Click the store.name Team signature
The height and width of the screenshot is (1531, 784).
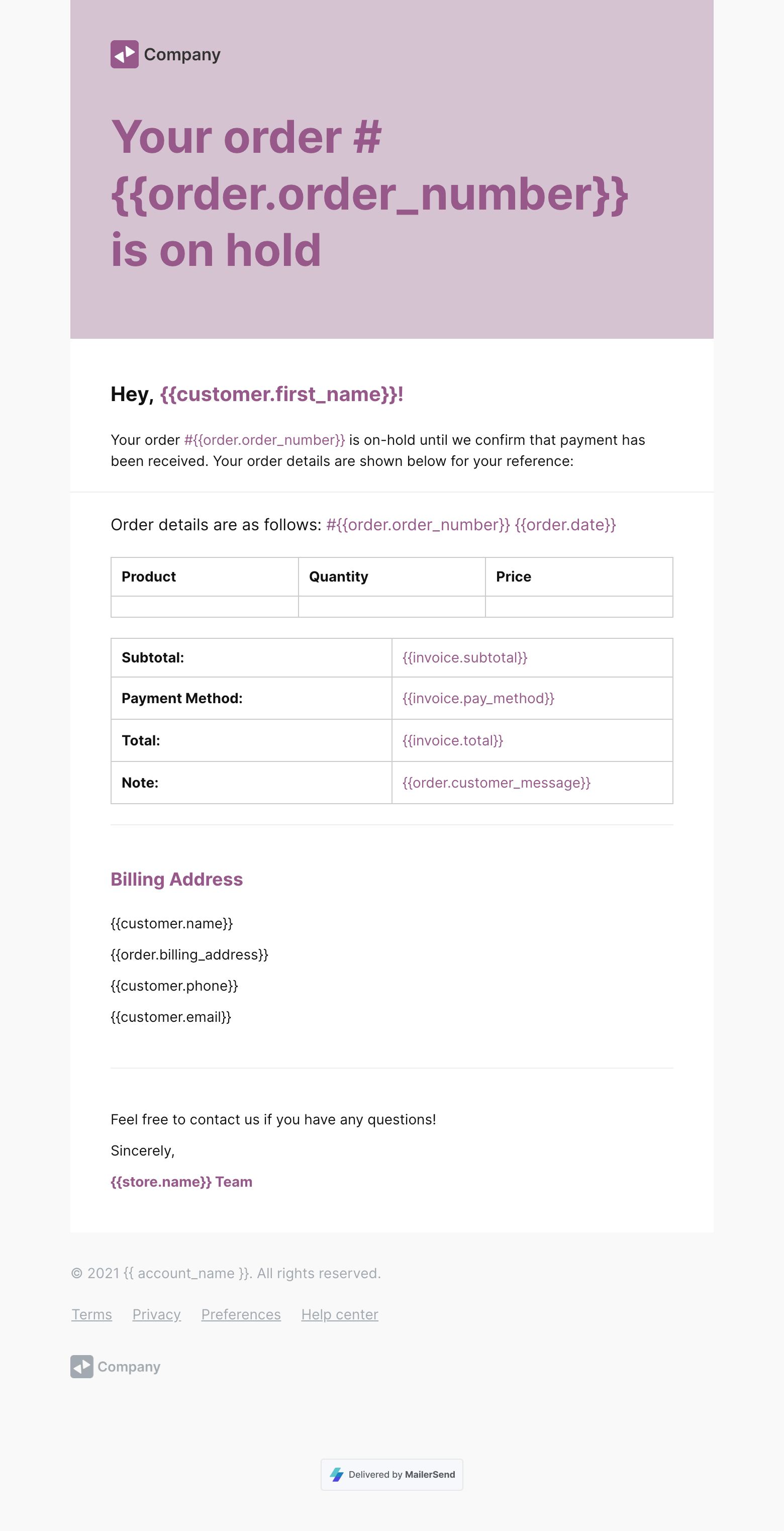pyautogui.click(x=181, y=1182)
